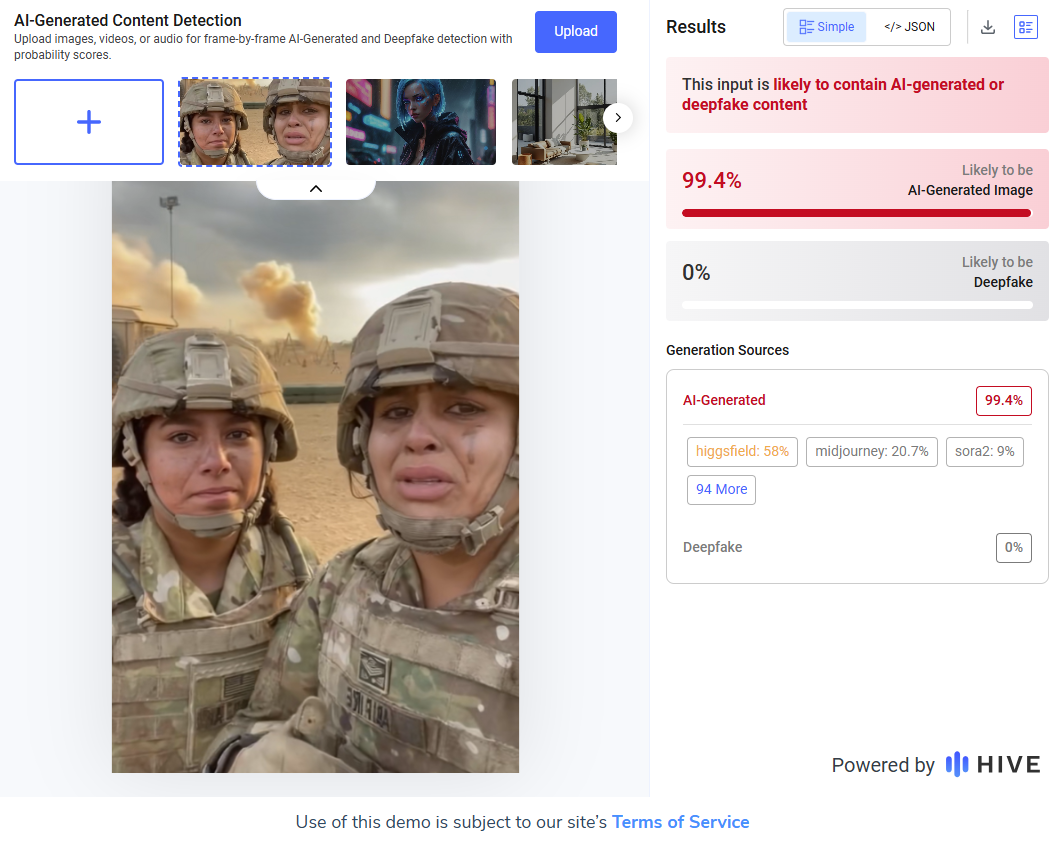The width and height of the screenshot is (1063, 852).
Task: Switch to the Simple results view
Action: pyautogui.click(x=827, y=27)
